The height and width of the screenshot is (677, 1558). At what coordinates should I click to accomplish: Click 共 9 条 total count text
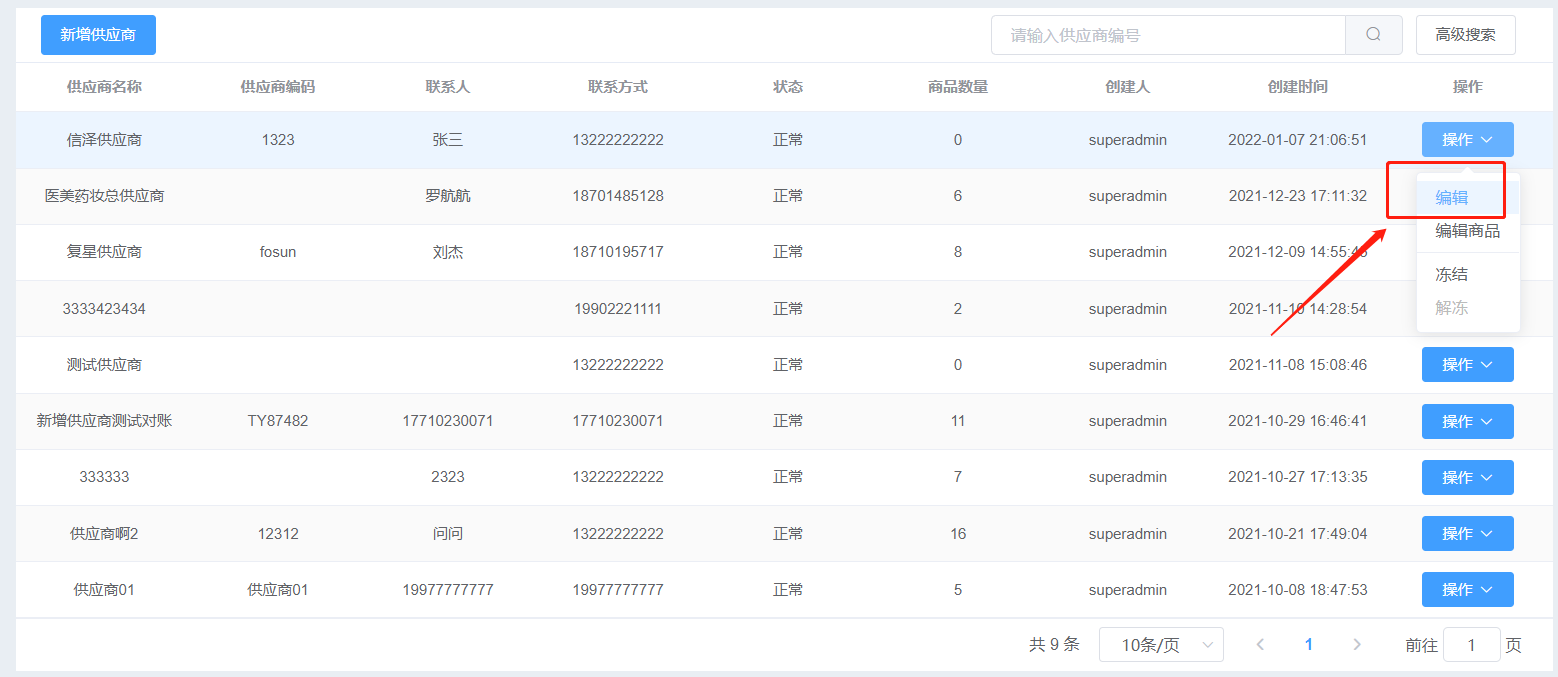pos(1054,645)
